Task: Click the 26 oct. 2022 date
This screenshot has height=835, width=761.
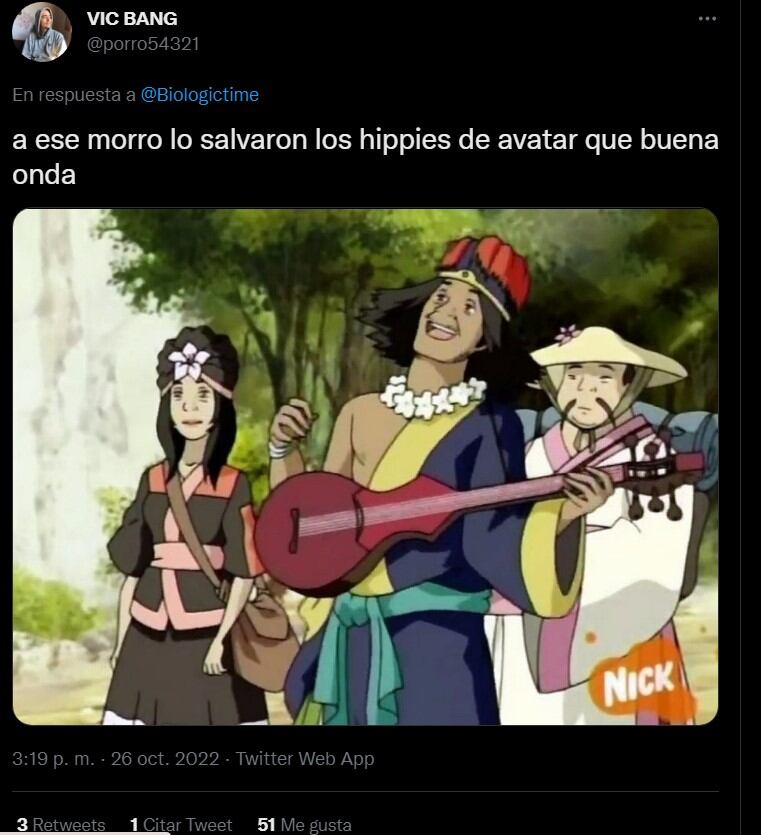Action: click(165, 758)
